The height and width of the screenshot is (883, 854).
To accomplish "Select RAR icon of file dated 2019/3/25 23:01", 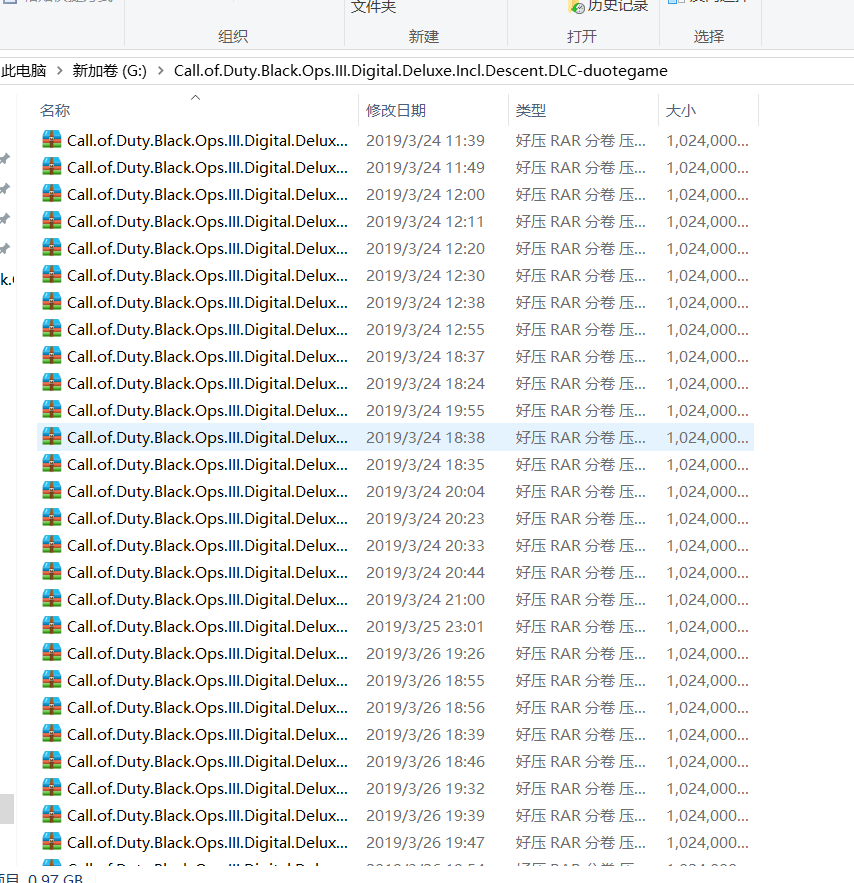I will [x=52, y=627].
